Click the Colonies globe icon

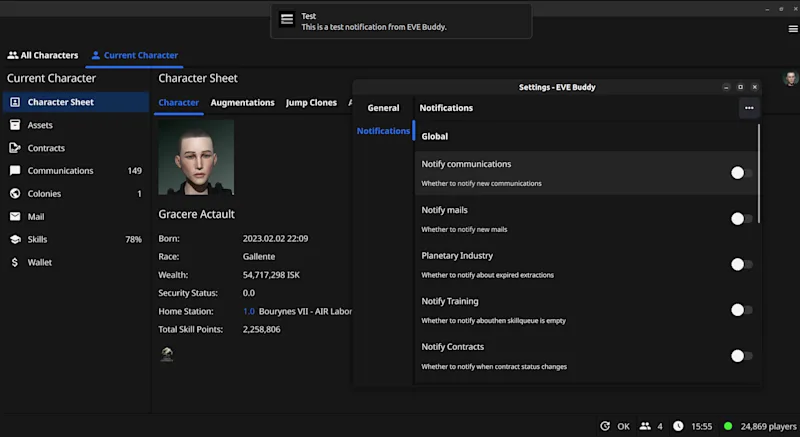pos(15,193)
